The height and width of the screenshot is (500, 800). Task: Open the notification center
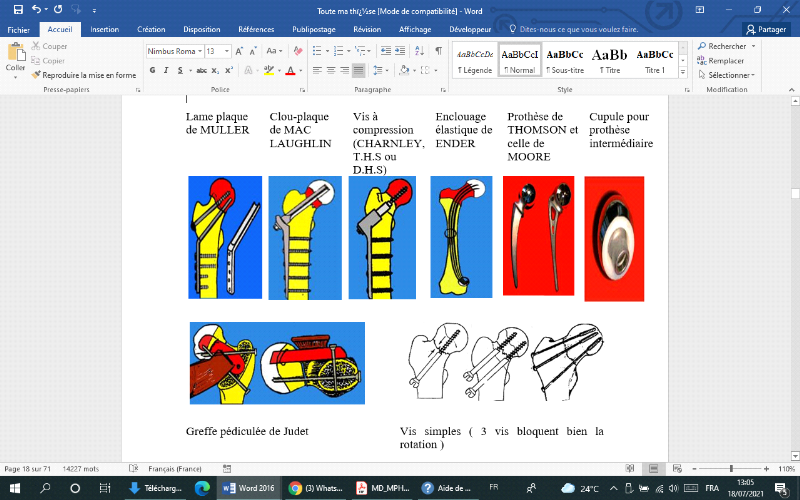781,488
